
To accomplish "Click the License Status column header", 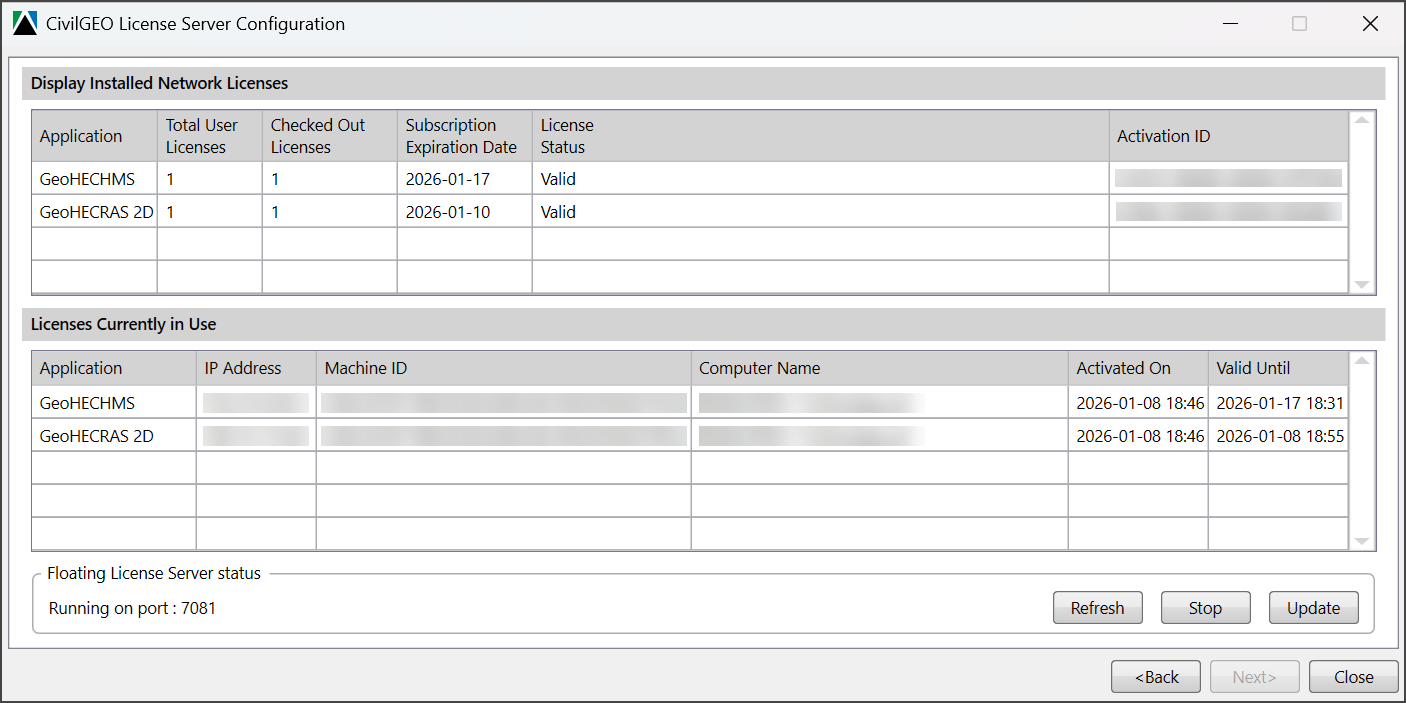I will click(820, 136).
